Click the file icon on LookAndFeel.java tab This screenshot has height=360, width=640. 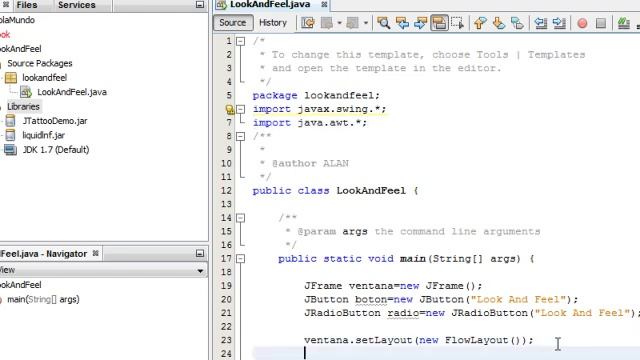(x=221, y=5)
